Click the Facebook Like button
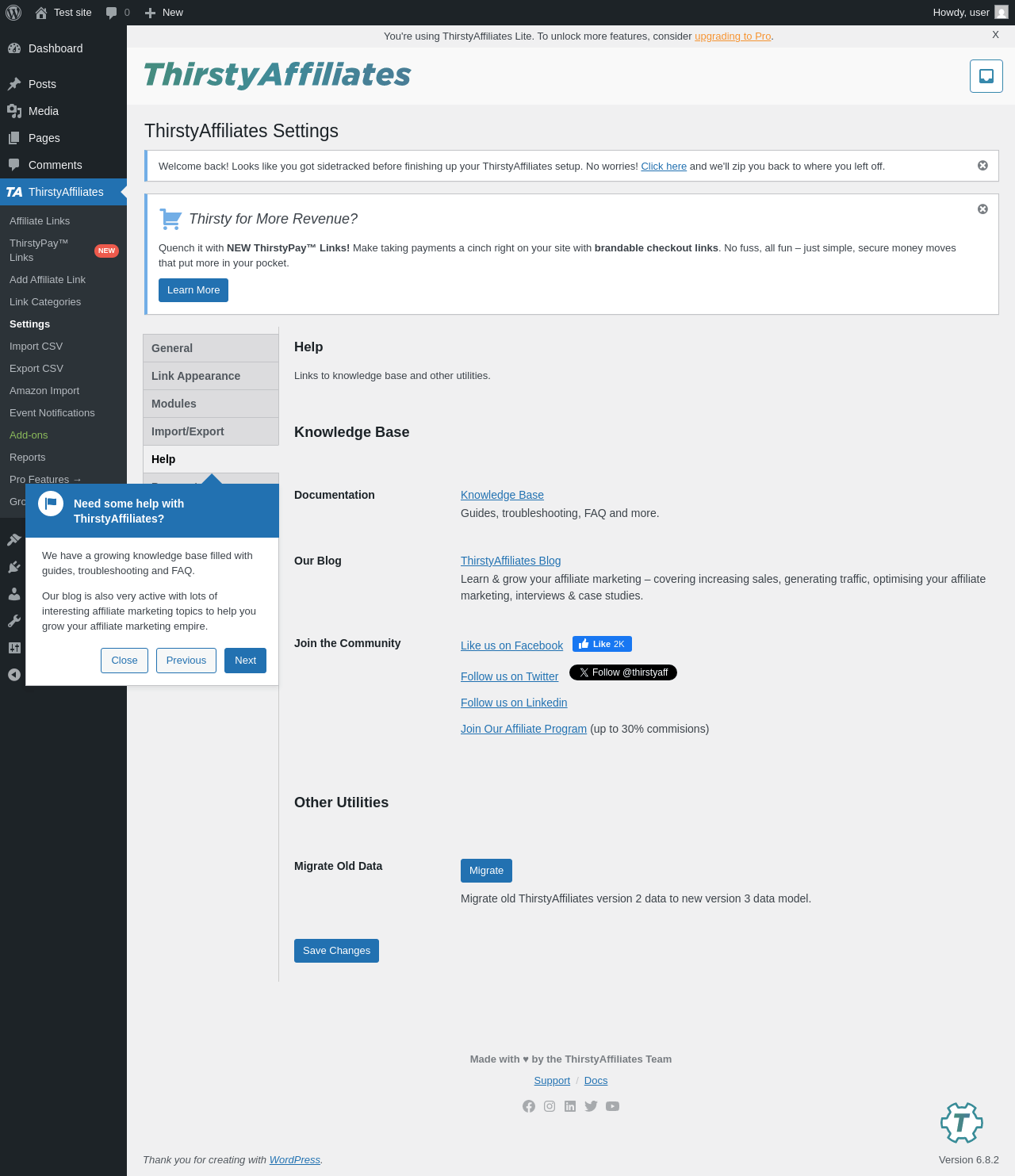Viewport: 1015px width, 1176px height. pos(602,644)
